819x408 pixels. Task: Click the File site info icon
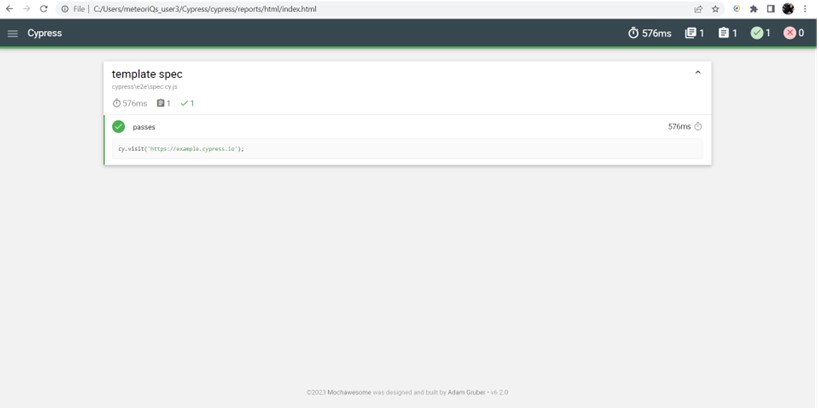(65, 9)
